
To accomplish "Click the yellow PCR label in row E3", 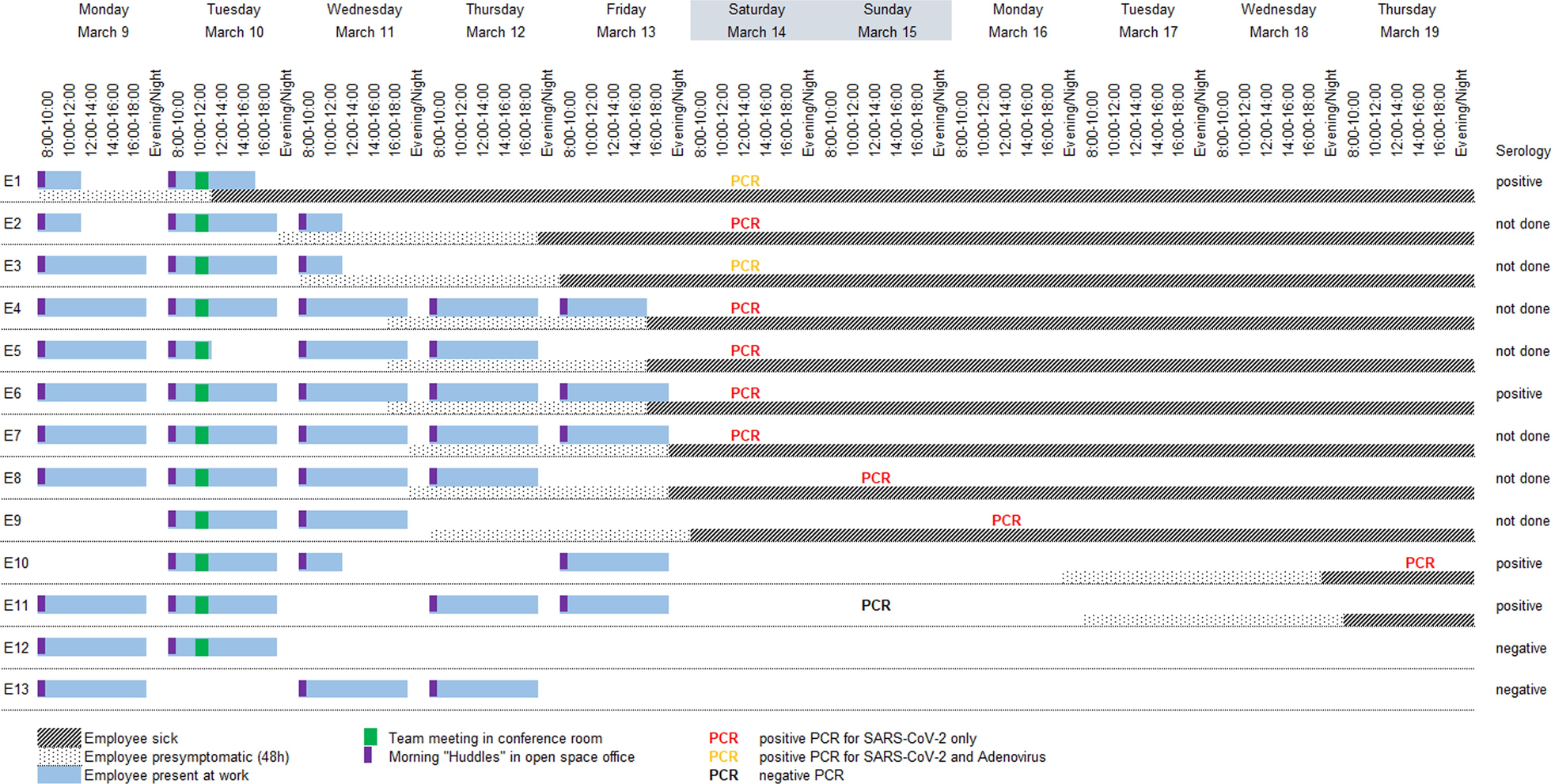I will (745, 266).
